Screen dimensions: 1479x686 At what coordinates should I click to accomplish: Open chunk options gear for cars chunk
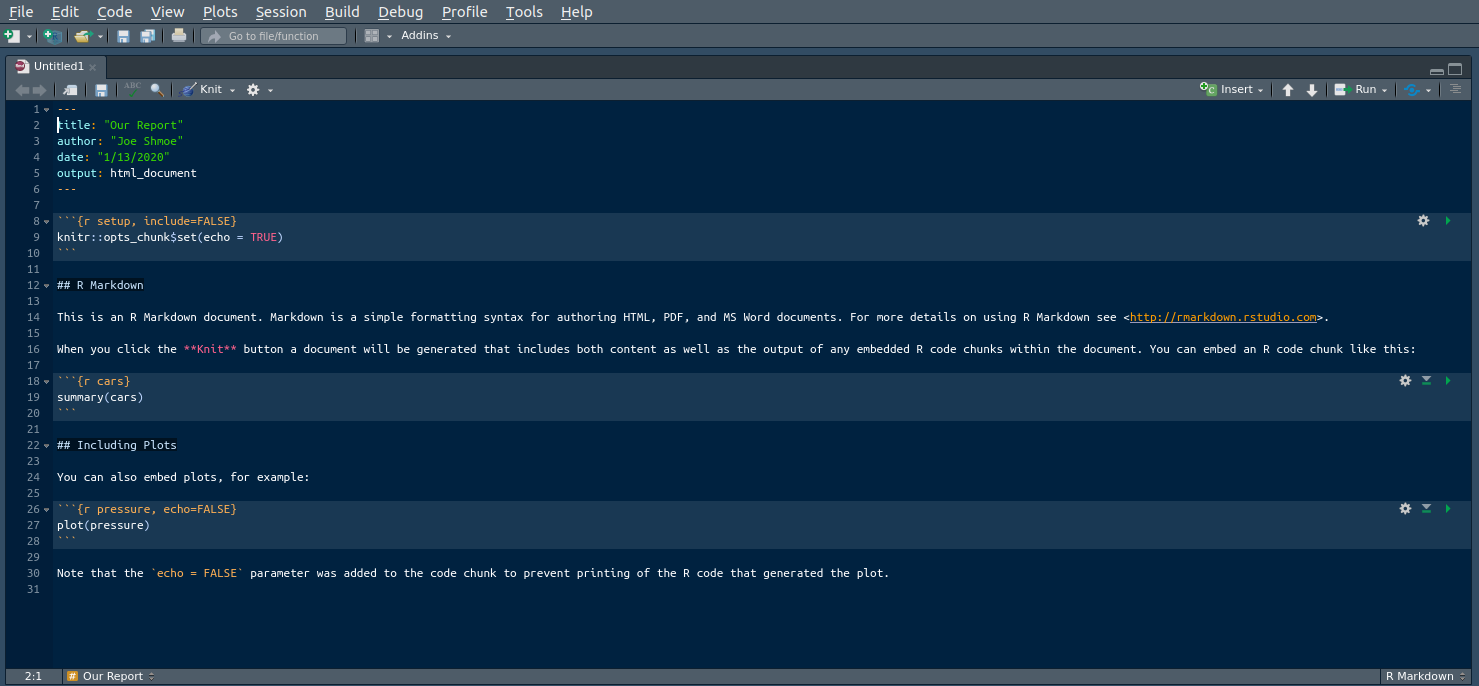click(x=1405, y=381)
